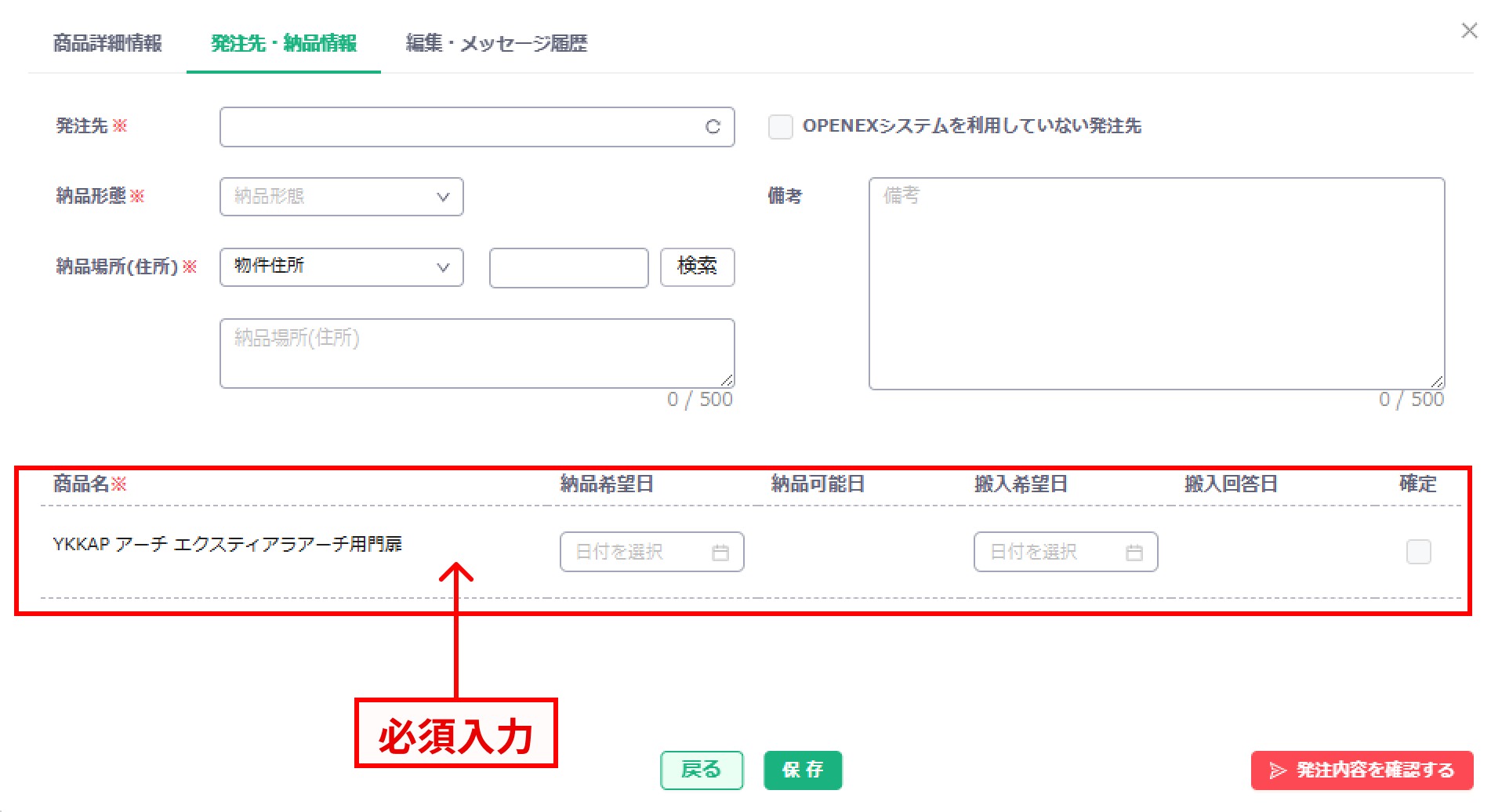Open calendar icon for 搬入希望日
Image resolution: width=1491 pixels, height=812 pixels.
pos(1134,553)
